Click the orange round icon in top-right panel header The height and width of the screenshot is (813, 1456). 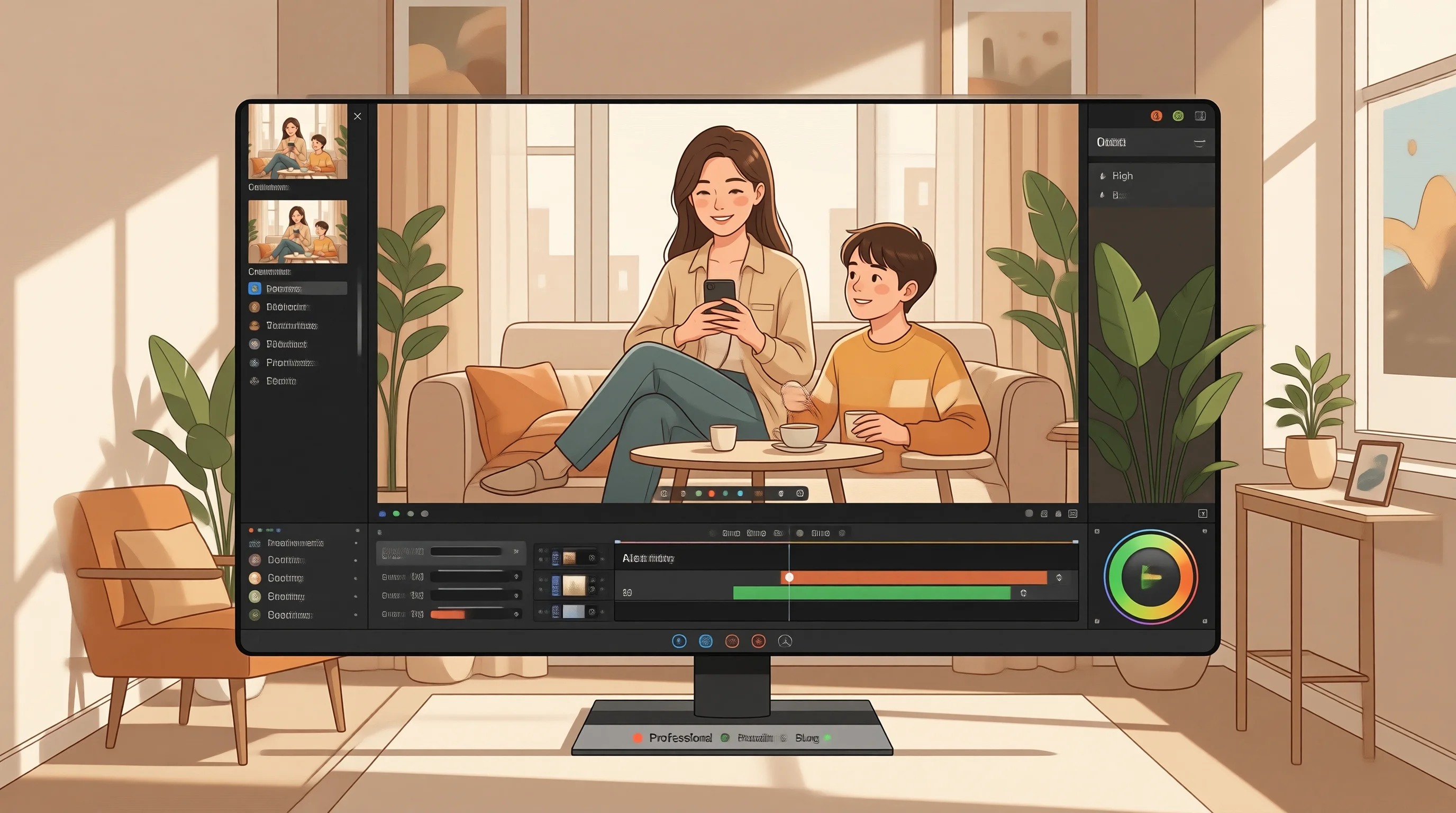coord(1156,116)
